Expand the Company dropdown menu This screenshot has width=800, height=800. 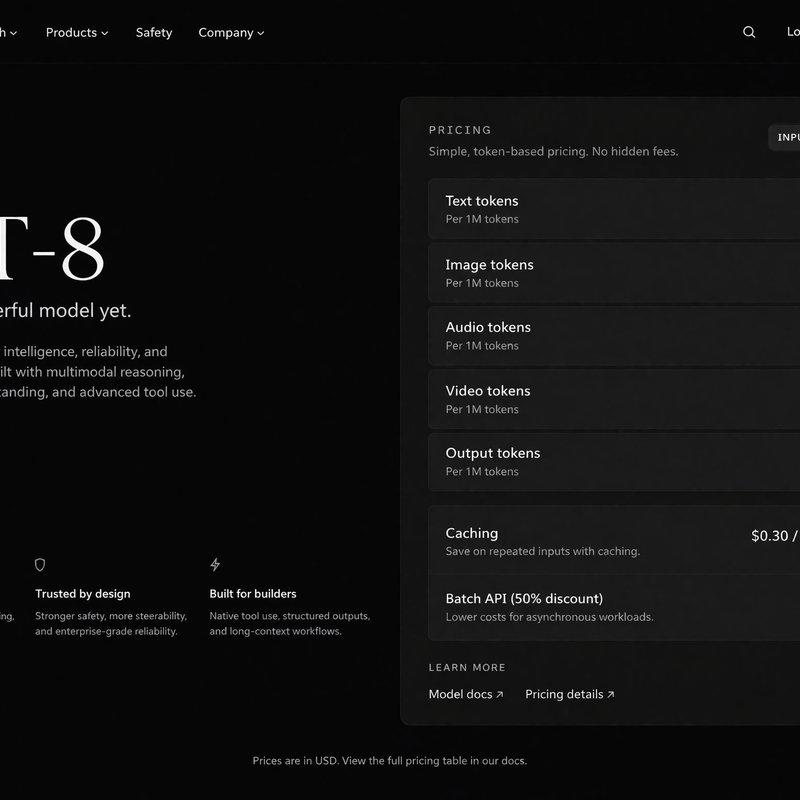tap(231, 33)
